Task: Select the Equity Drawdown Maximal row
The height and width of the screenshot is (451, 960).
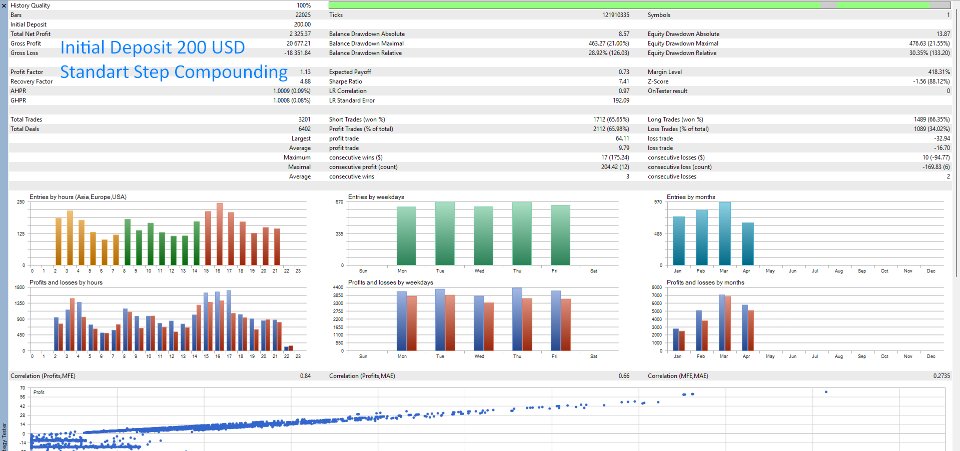Action: pyautogui.click(x=799, y=43)
